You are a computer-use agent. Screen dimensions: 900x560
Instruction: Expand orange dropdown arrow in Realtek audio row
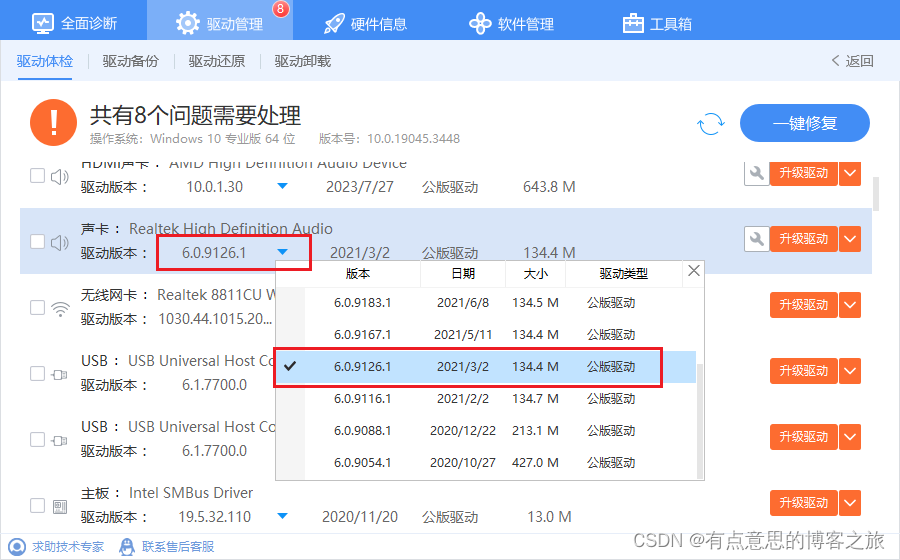(850, 239)
